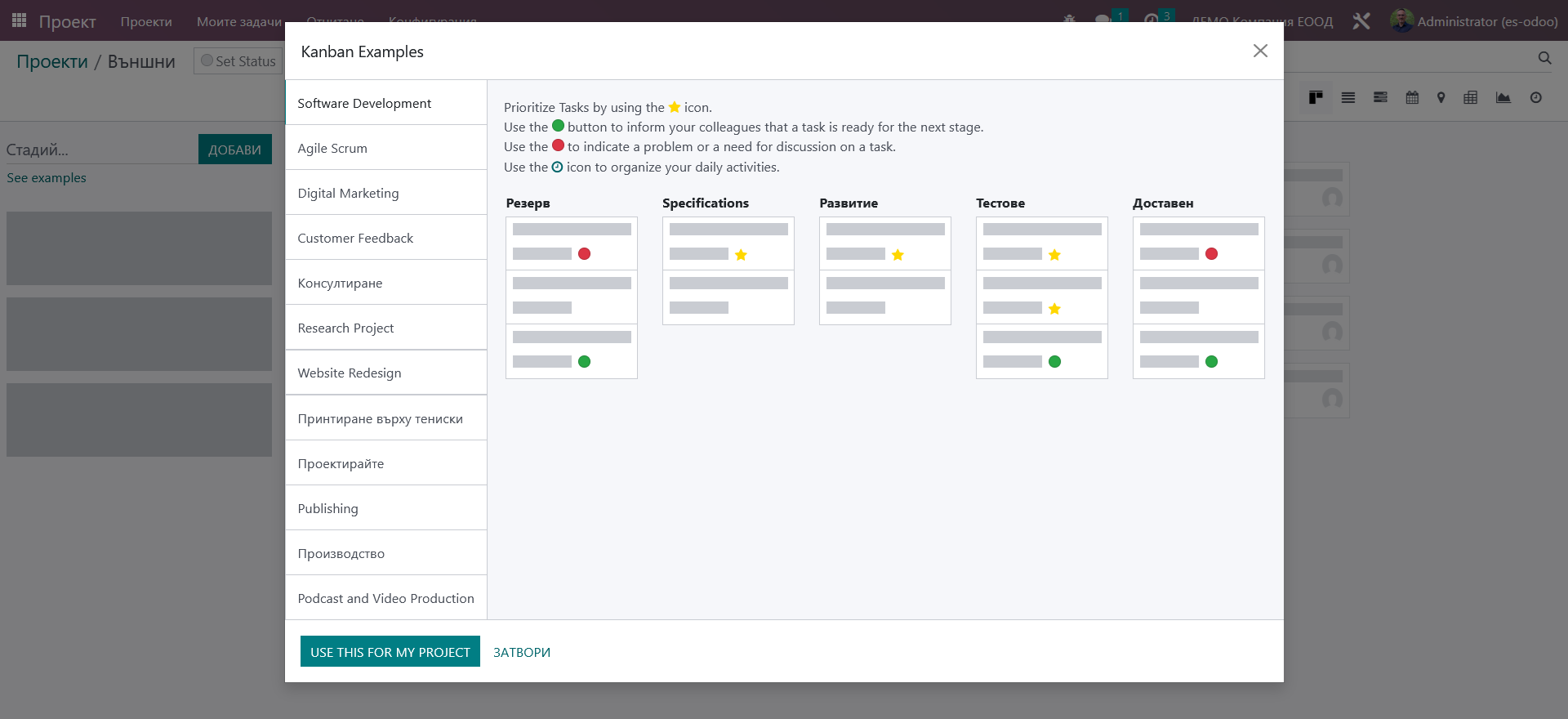Open the map view icon
This screenshot has width=1568, height=719.
click(x=1441, y=98)
